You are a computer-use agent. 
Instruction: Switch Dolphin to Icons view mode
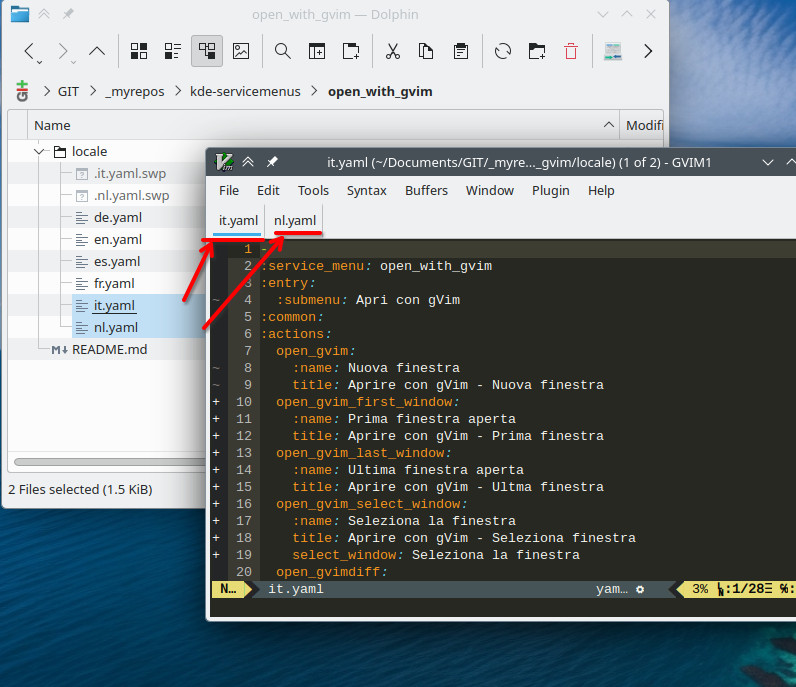tap(139, 51)
